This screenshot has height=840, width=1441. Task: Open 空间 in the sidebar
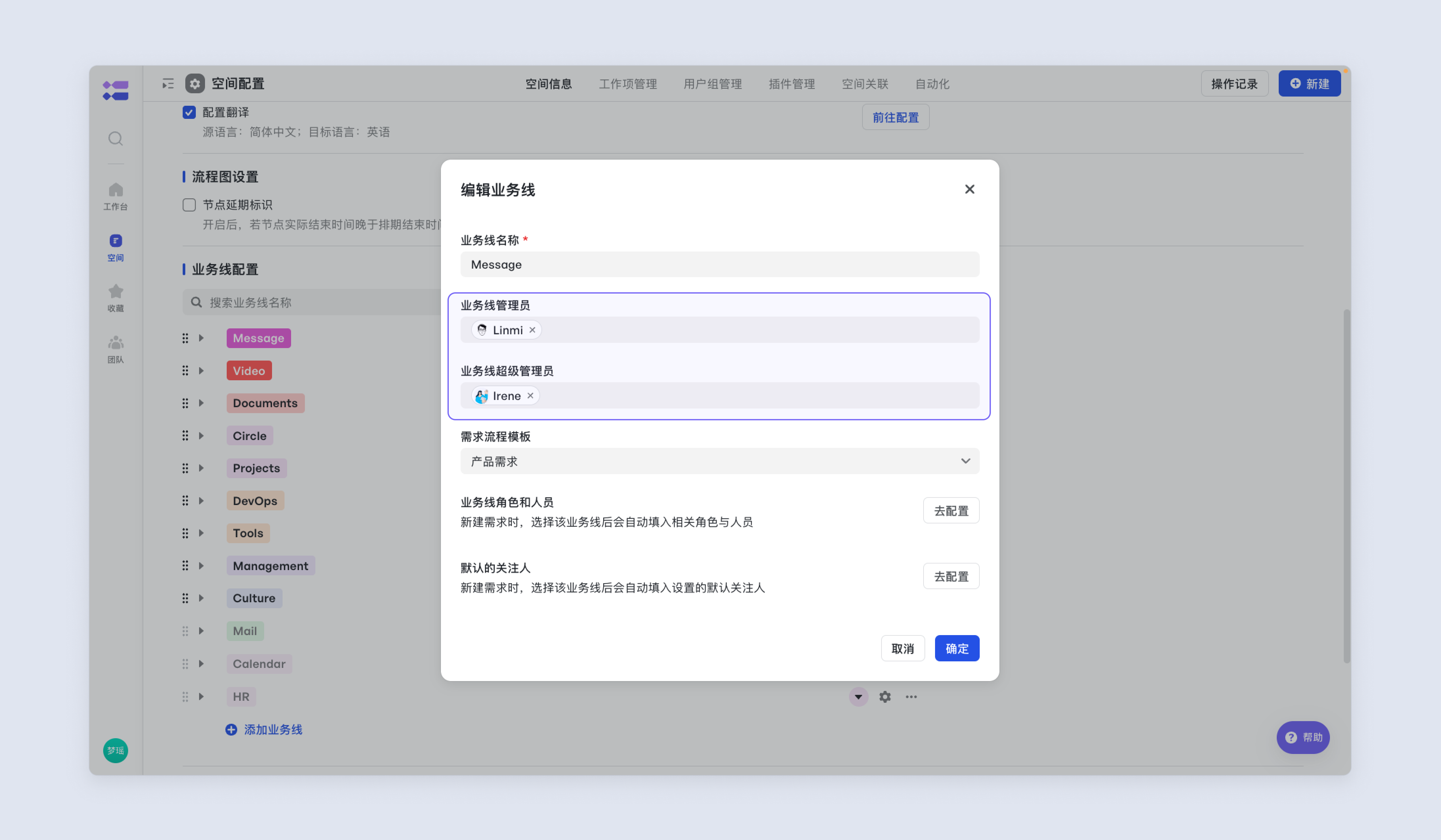(116, 247)
